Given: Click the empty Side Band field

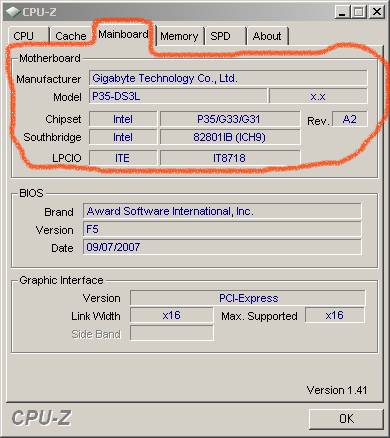Looking at the screenshot, I should (x=172, y=333).
